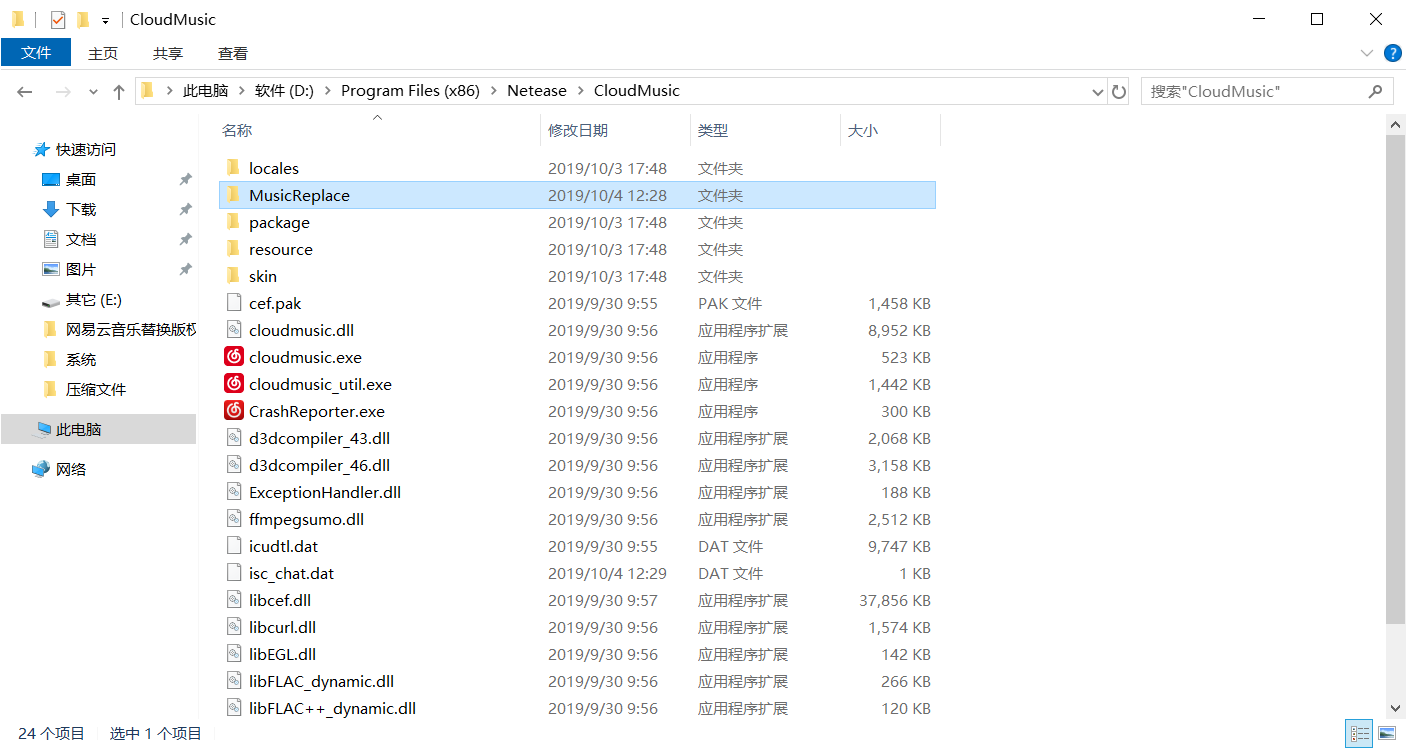Click 软件 (D:) in address breadcrumb

tap(284, 91)
